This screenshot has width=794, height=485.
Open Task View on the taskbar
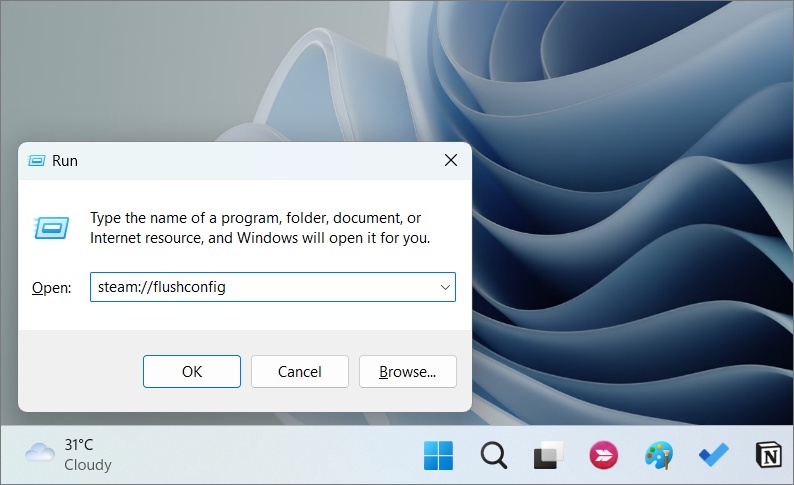coord(548,455)
